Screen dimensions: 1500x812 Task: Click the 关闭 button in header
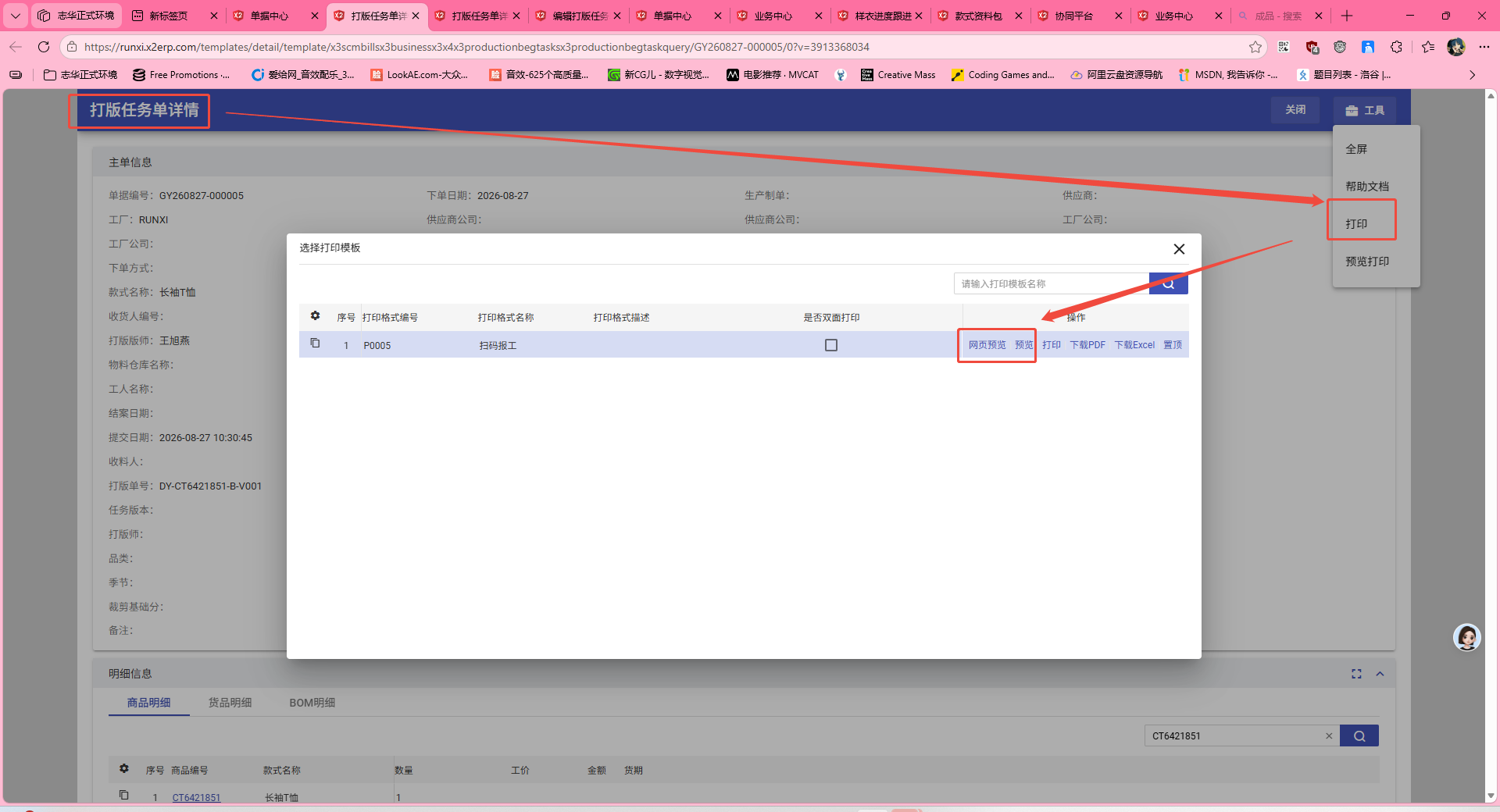(1295, 110)
